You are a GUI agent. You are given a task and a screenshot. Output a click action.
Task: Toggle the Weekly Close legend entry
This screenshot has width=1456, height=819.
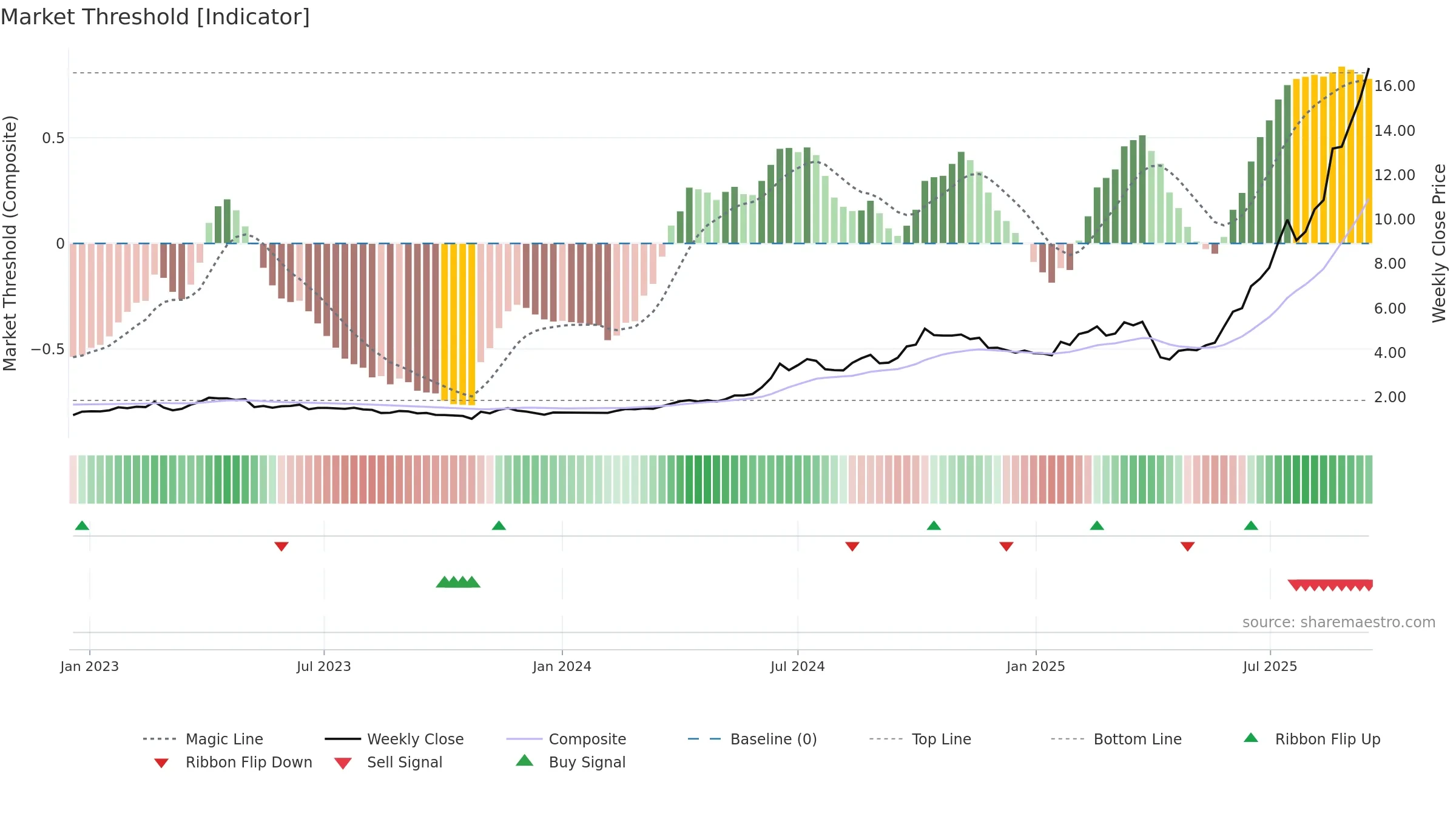(x=394, y=739)
